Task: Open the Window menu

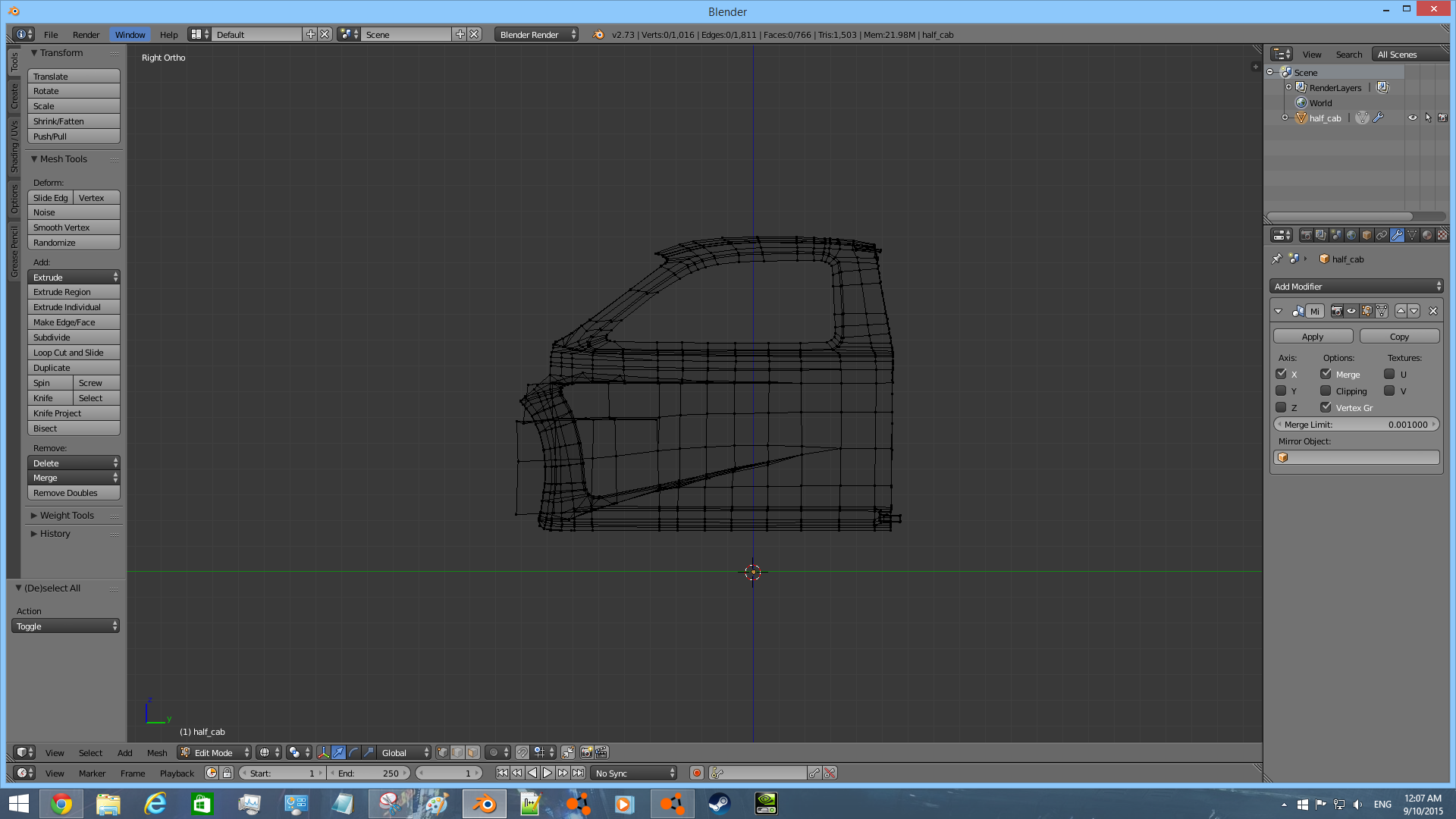Action: pyautogui.click(x=130, y=34)
